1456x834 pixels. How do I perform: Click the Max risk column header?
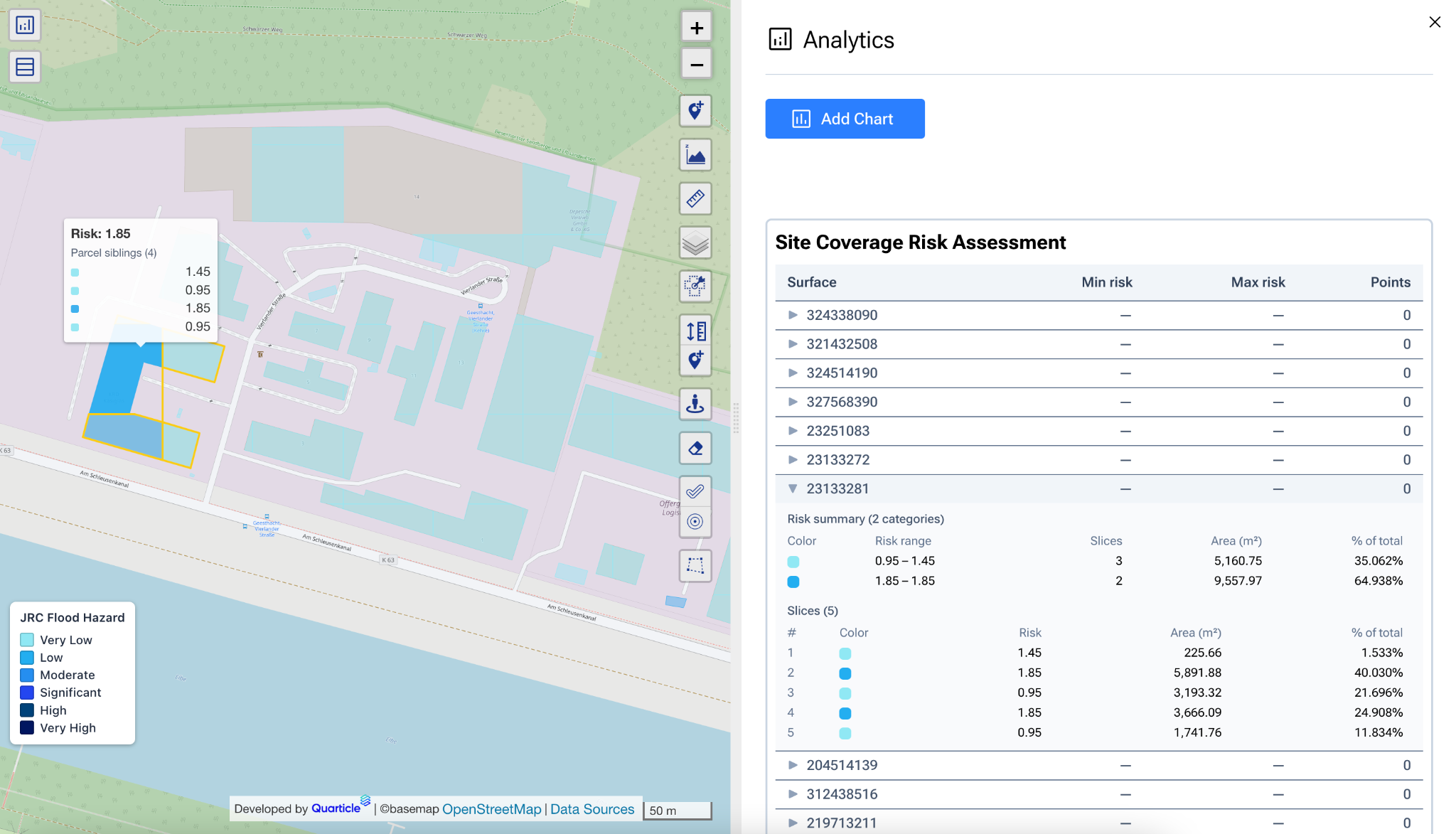coord(1258,282)
